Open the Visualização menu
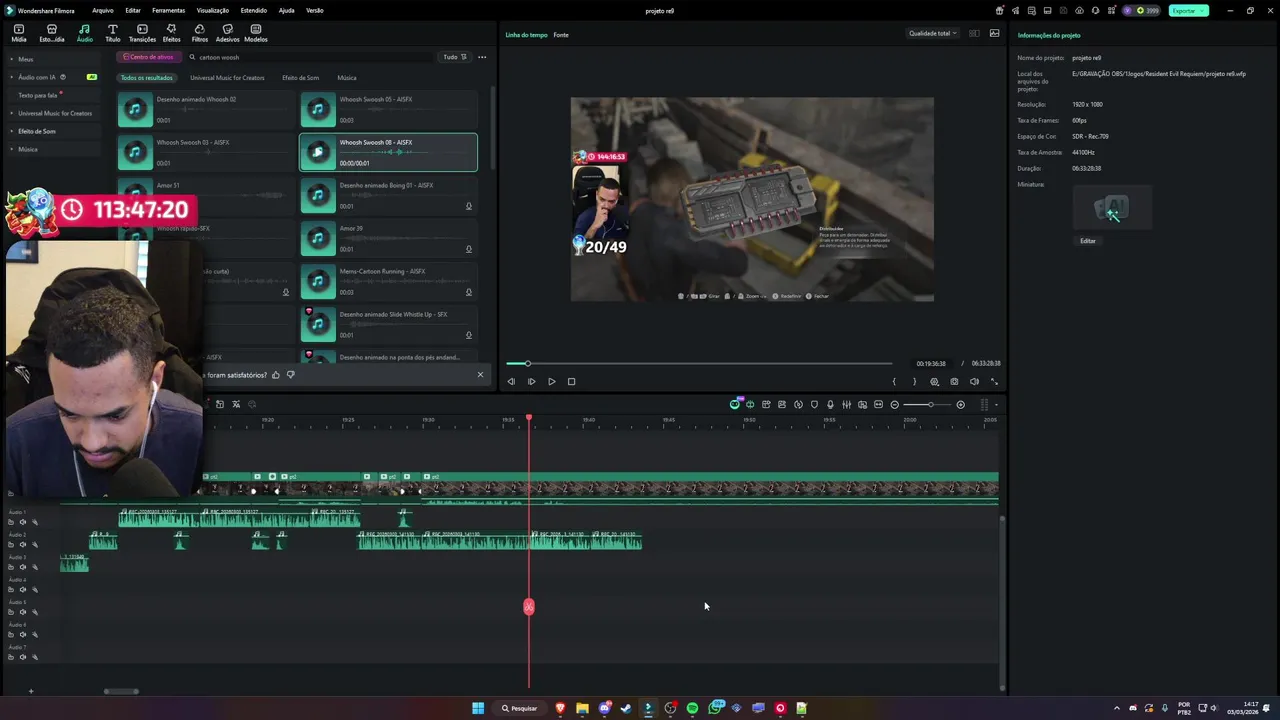Viewport: 1280px width, 720px height. click(213, 10)
